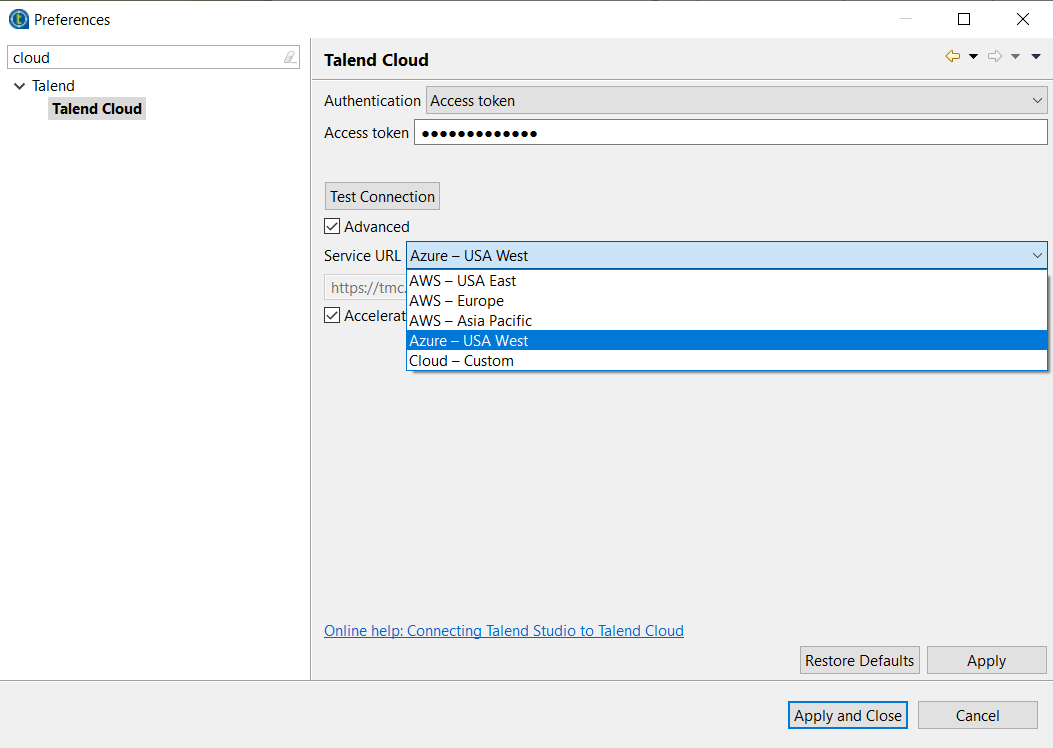
Task: Pick Cloud – Custom service URL
Action: (x=461, y=361)
